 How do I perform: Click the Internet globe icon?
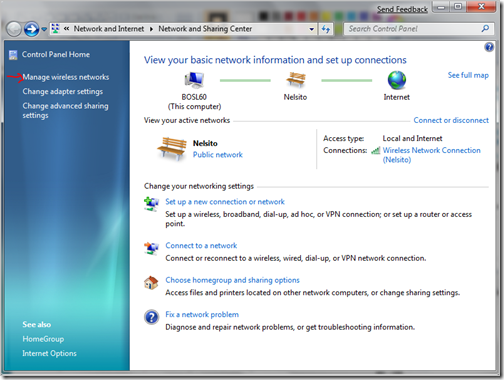click(397, 80)
